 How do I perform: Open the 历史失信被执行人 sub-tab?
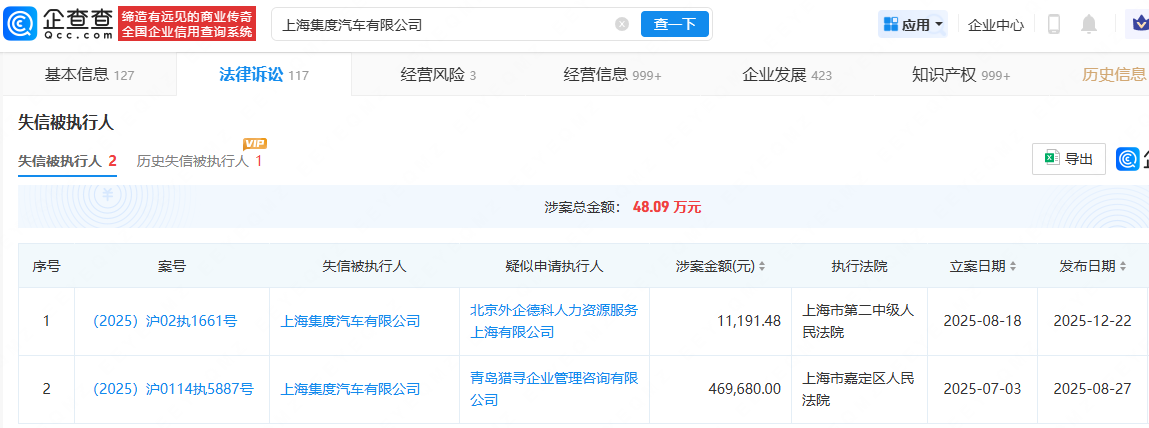coord(199,161)
